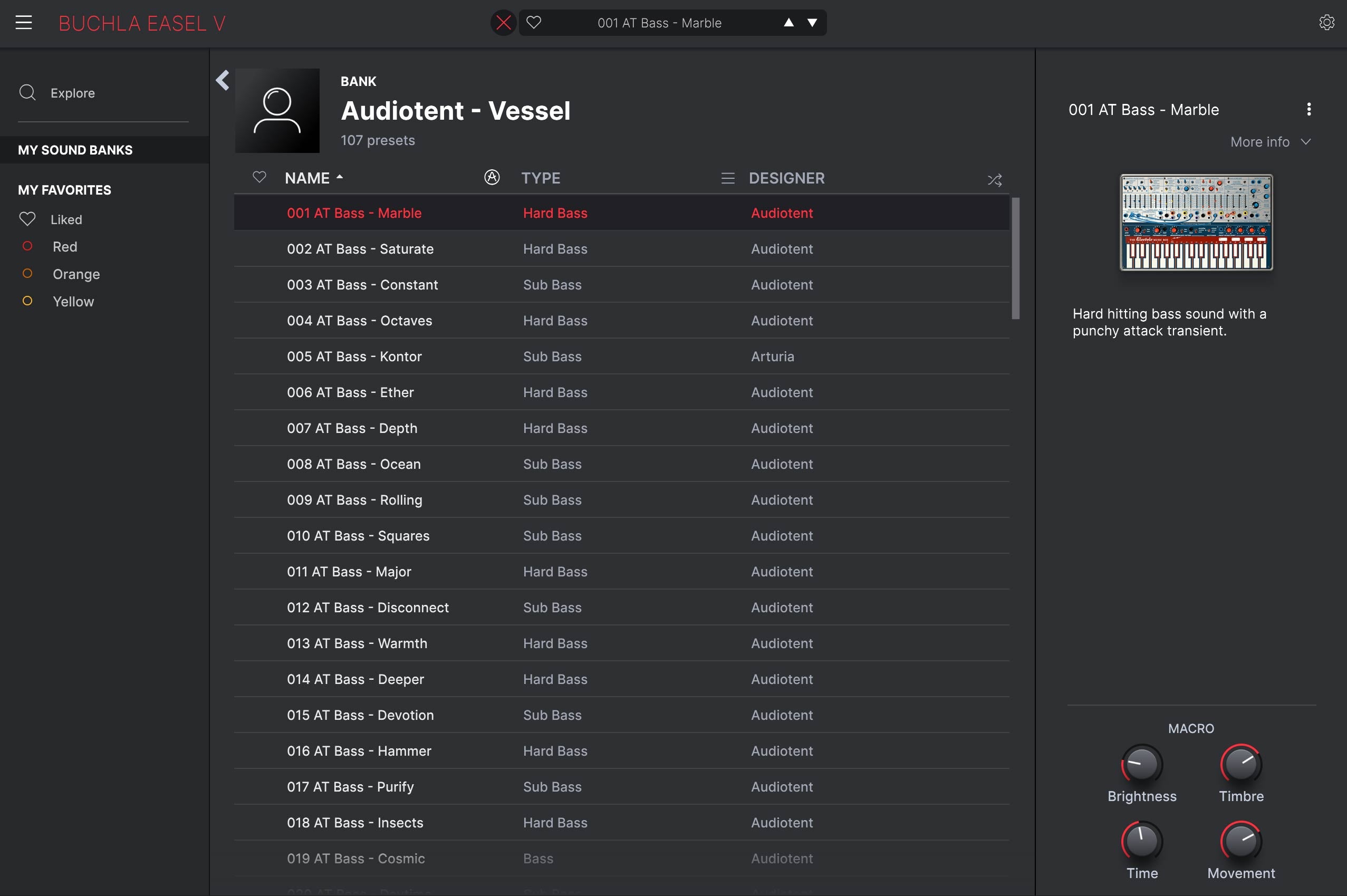
Task: Select the Yellow favorites color tag
Action: [x=73, y=301]
